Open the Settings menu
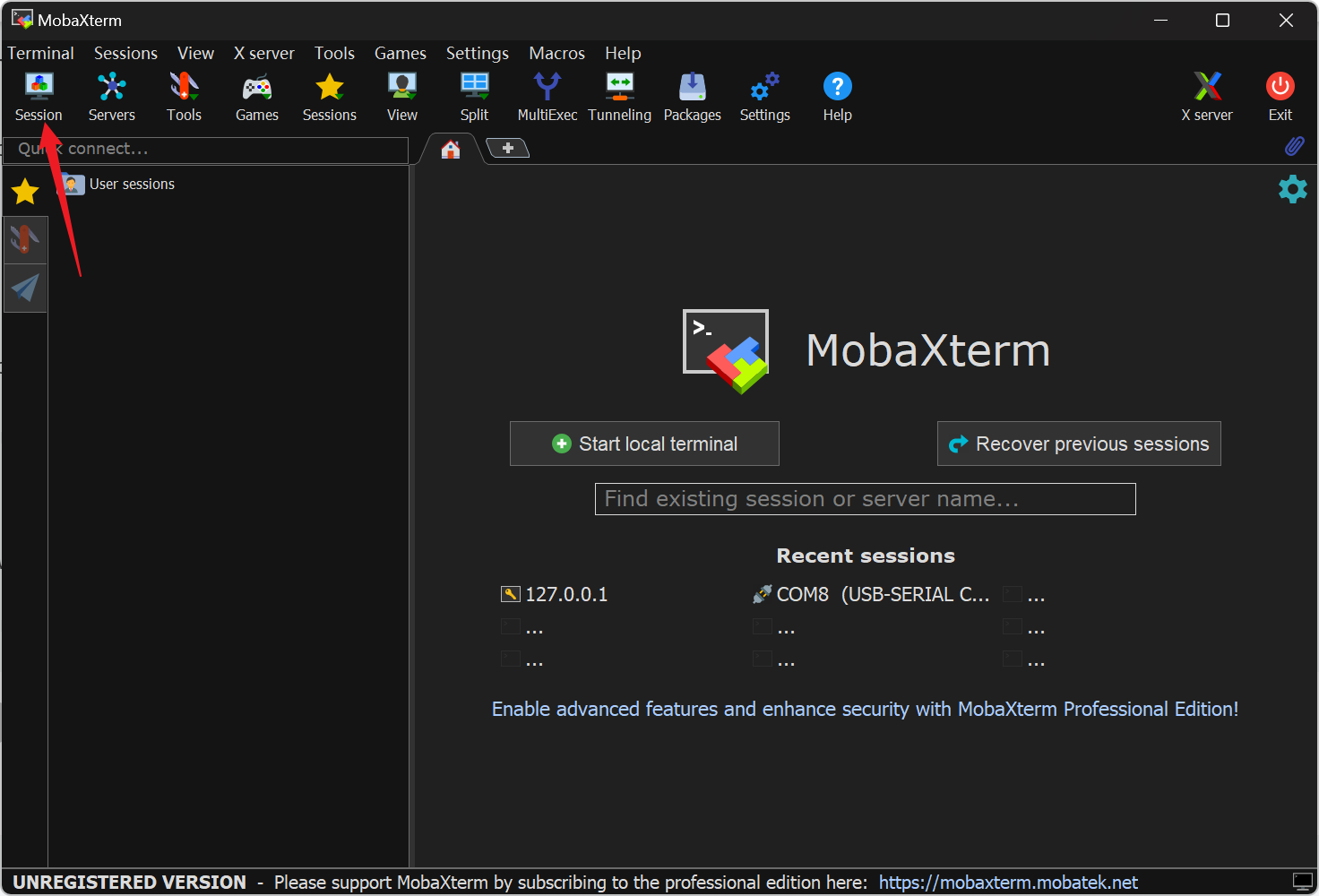 478,53
